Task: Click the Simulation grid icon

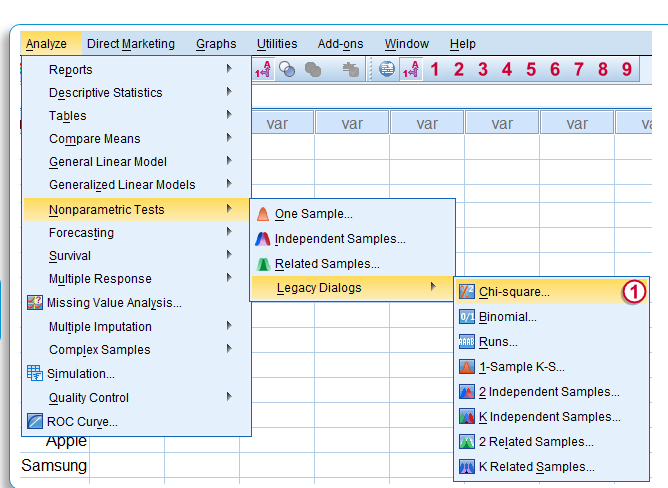Action: [35, 373]
